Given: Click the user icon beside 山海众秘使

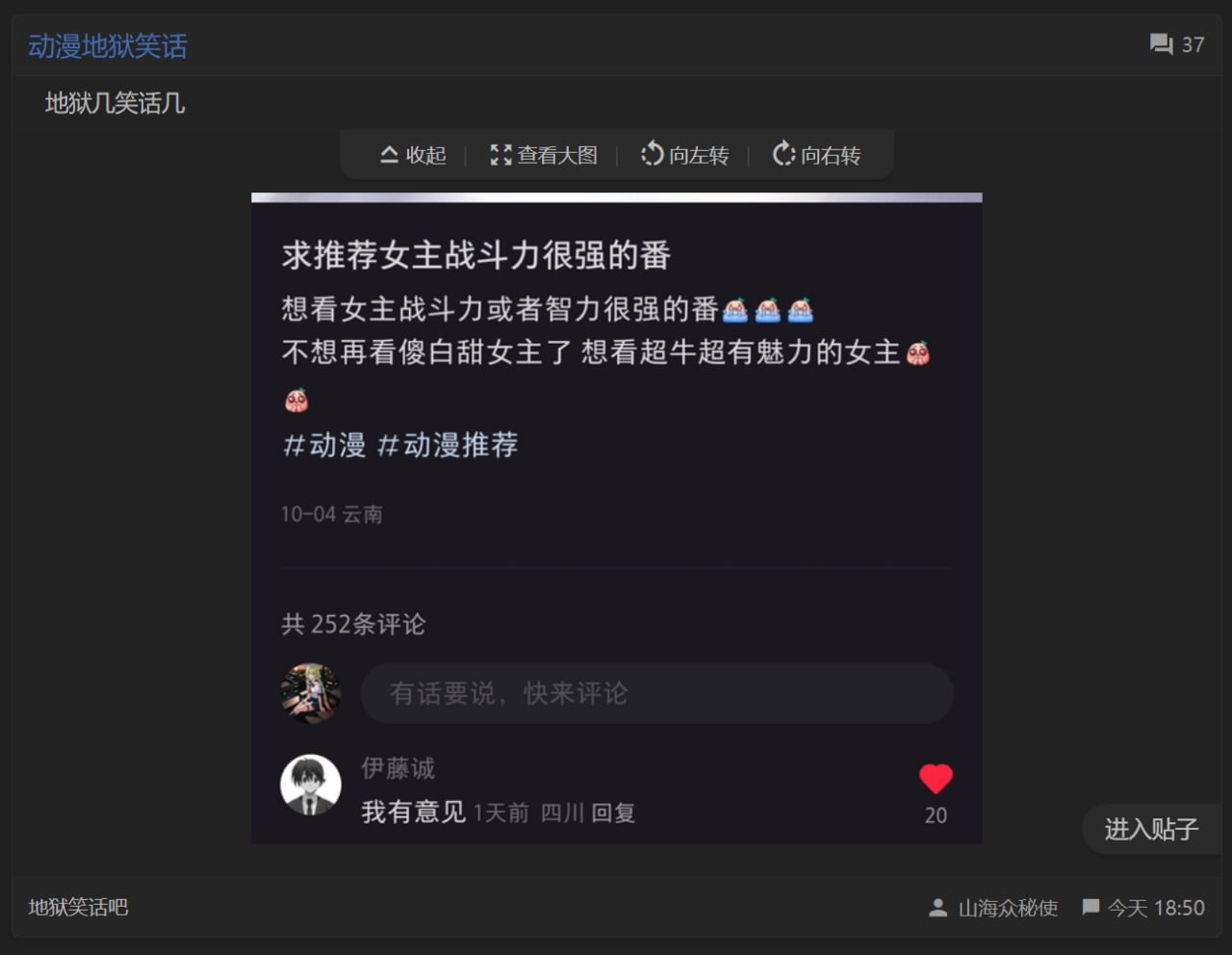Looking at the screenshot, I should (937, 908).
